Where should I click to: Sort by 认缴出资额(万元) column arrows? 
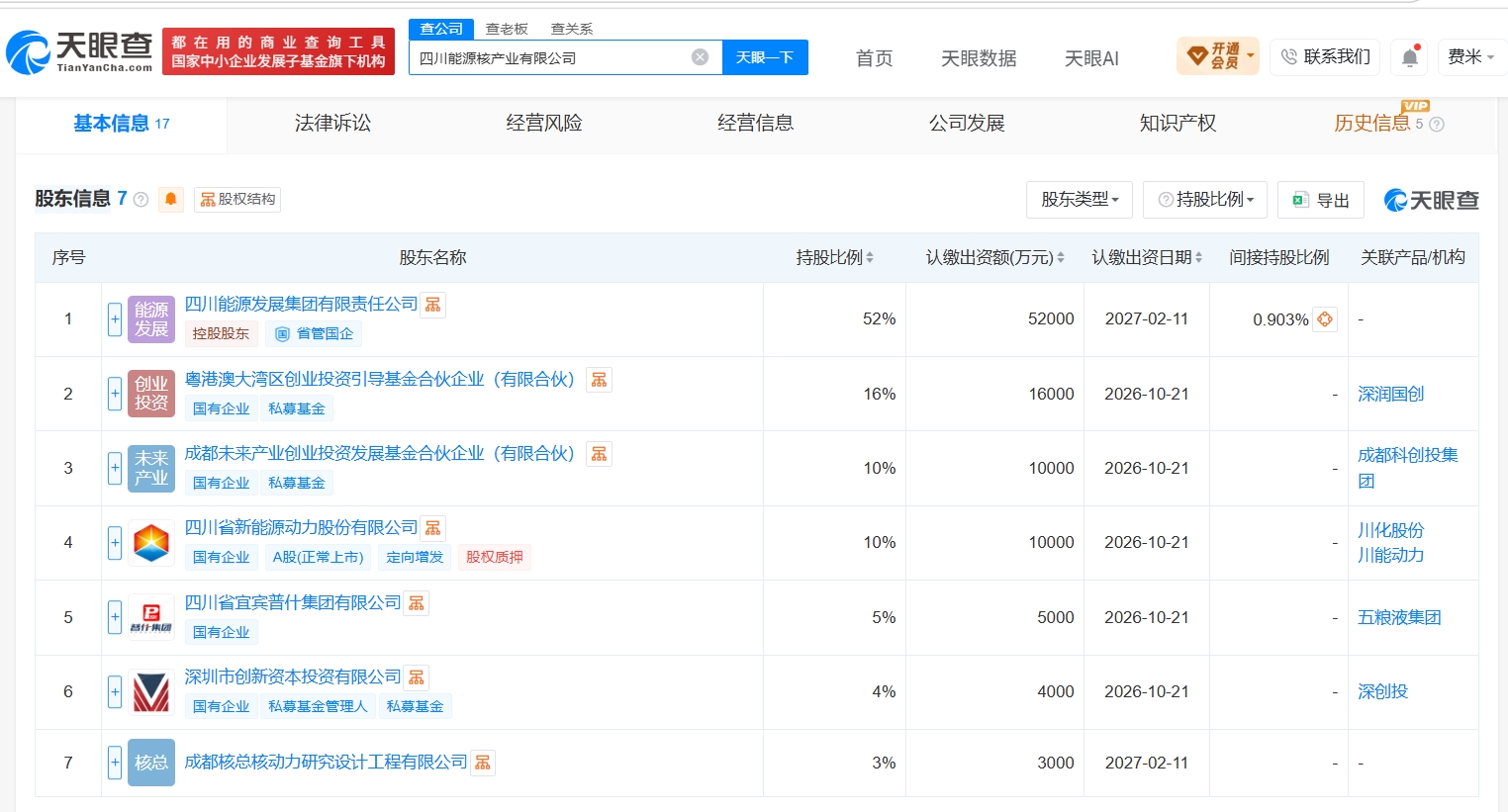click(1061, 258)
